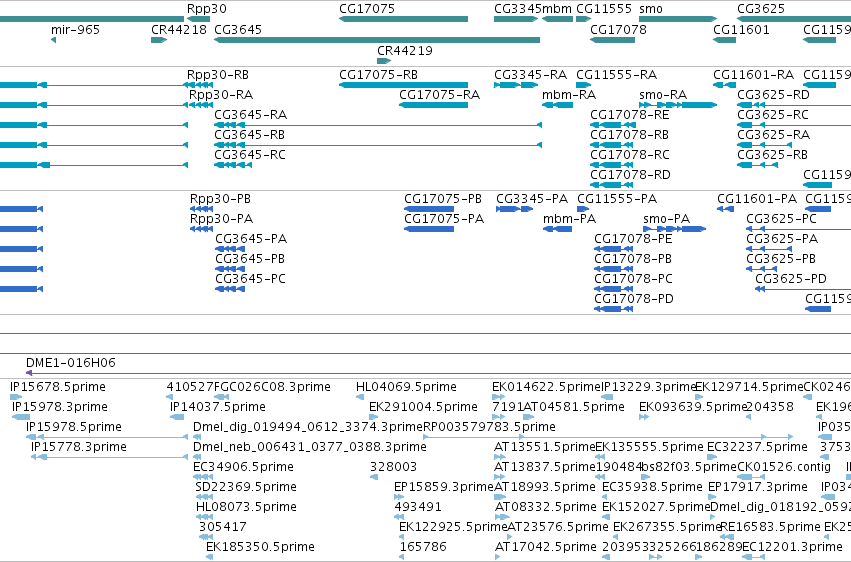851x562 pixels.
Task: Select transcript CG17078-RE
Action: 630,115
